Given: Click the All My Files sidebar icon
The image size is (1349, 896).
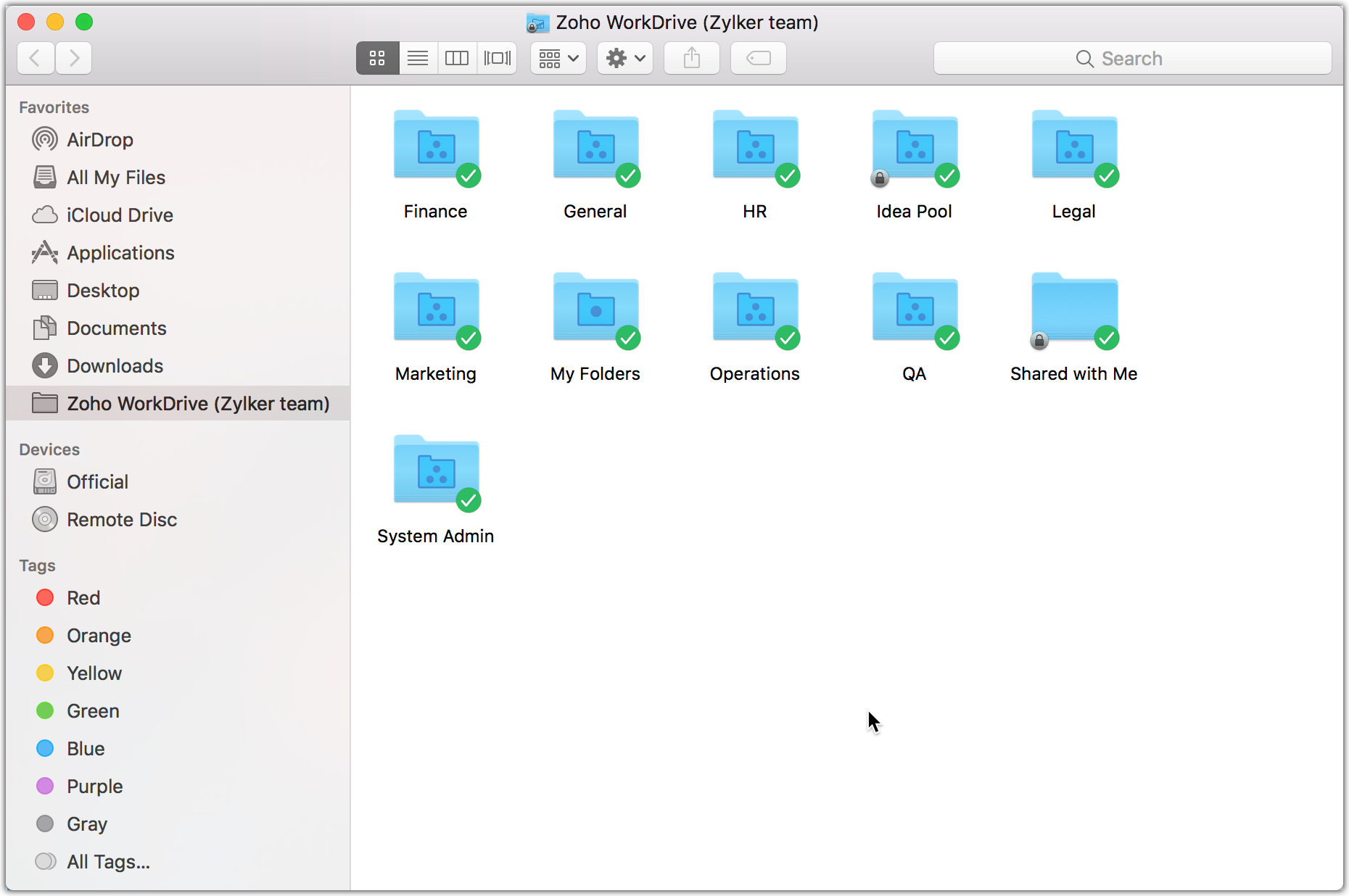Looking at the screenshot, I should 45,177.
